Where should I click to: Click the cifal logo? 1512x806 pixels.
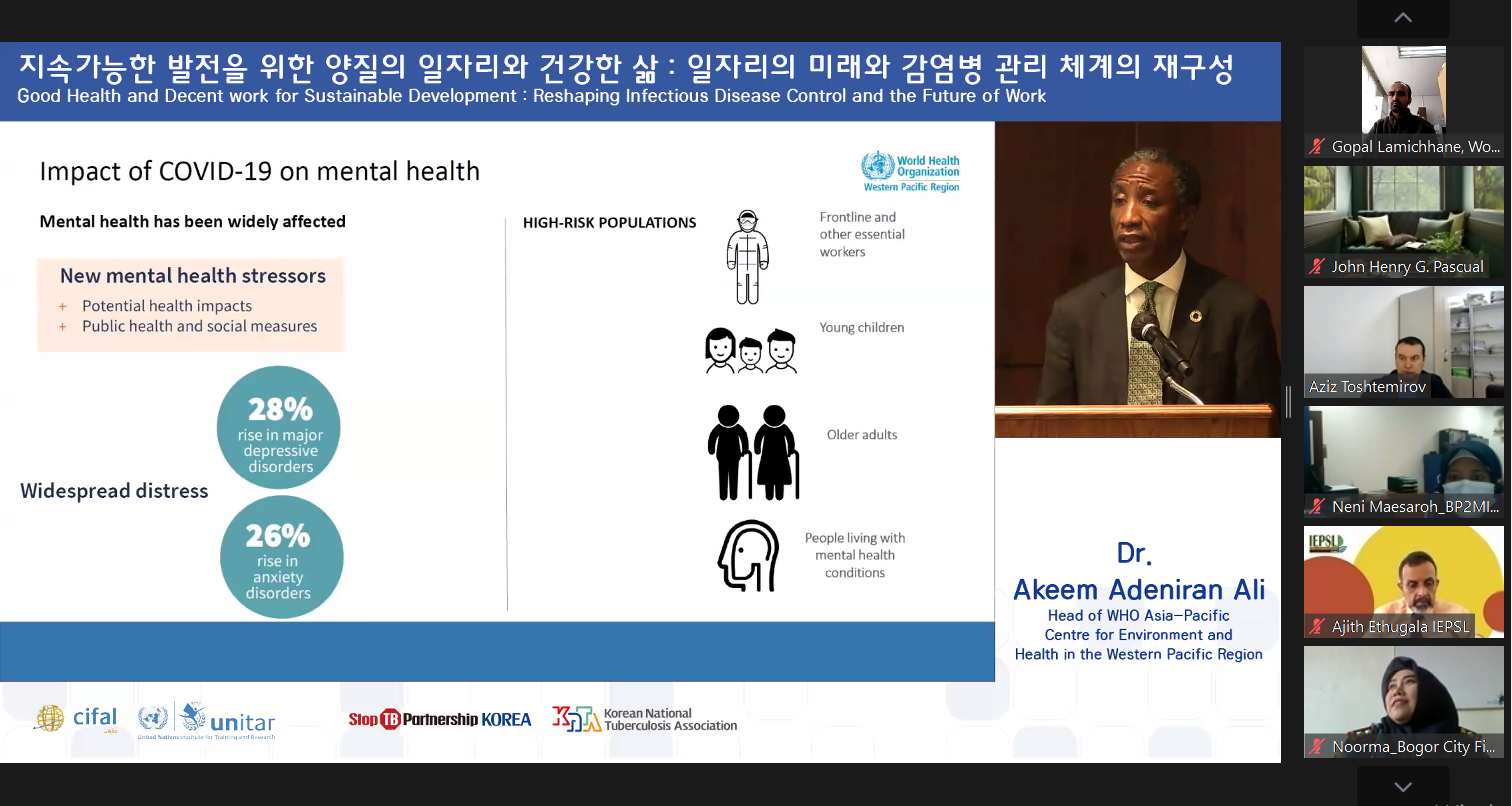pos(77,718)
